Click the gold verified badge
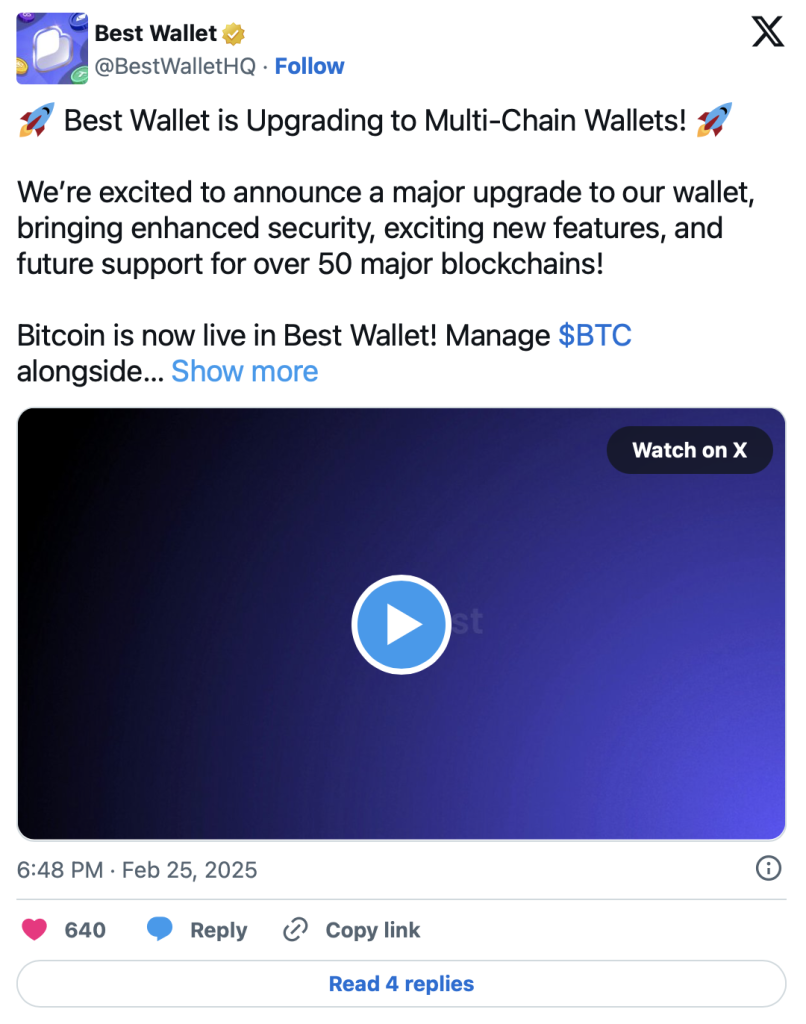This screenshot has width=806, height=1024. pos(233,34)
